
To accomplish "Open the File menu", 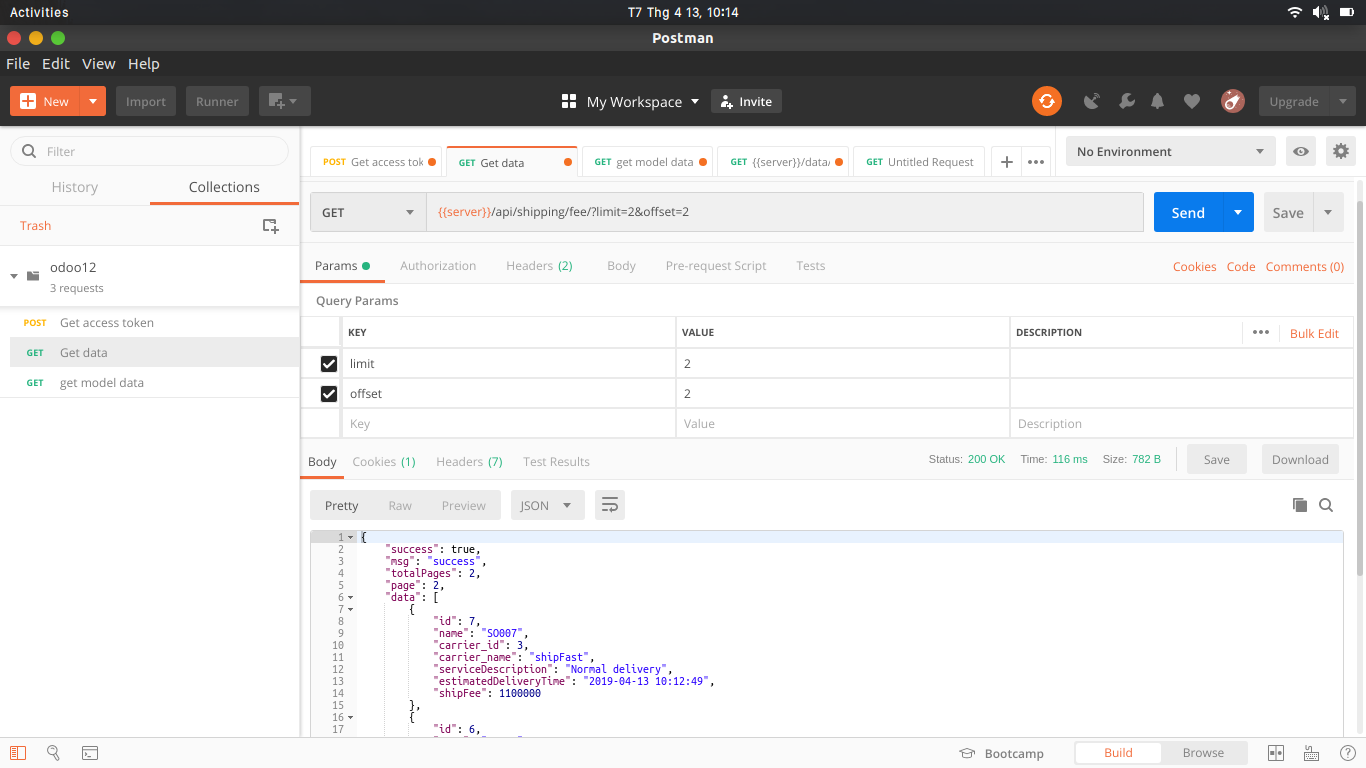I will (x=18, y=64).
